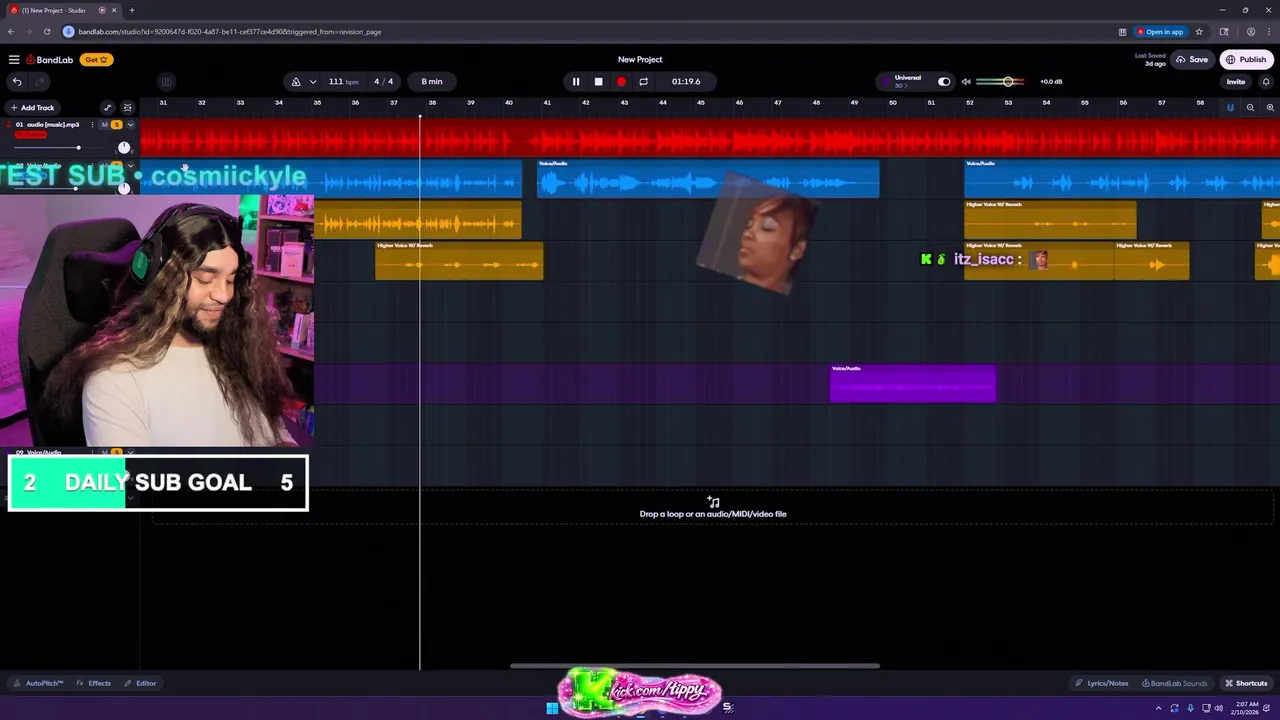Toggle the Universal mastering switch
1280x720 pixels.
(944, 82)
